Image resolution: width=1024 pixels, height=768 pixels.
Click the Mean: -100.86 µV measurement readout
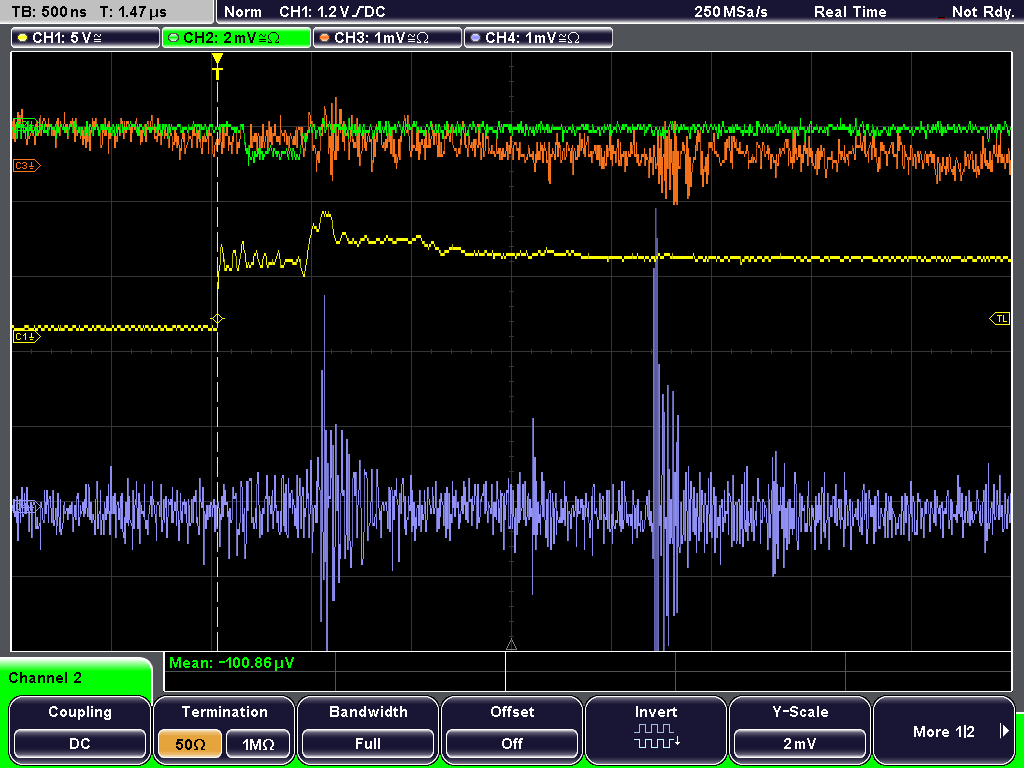click(232, 663)
